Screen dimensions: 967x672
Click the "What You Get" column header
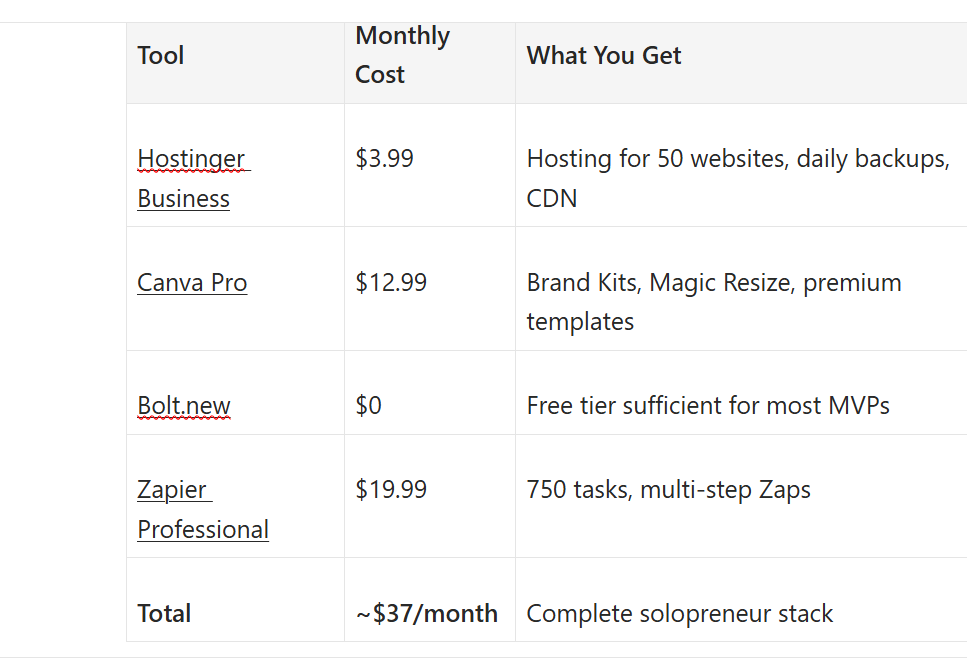point(603,56)
